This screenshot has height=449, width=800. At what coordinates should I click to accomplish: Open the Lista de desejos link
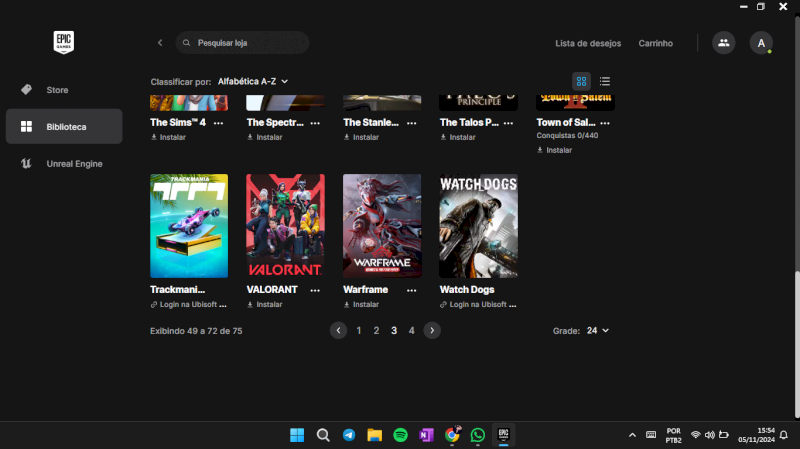(x=588, y=43)
